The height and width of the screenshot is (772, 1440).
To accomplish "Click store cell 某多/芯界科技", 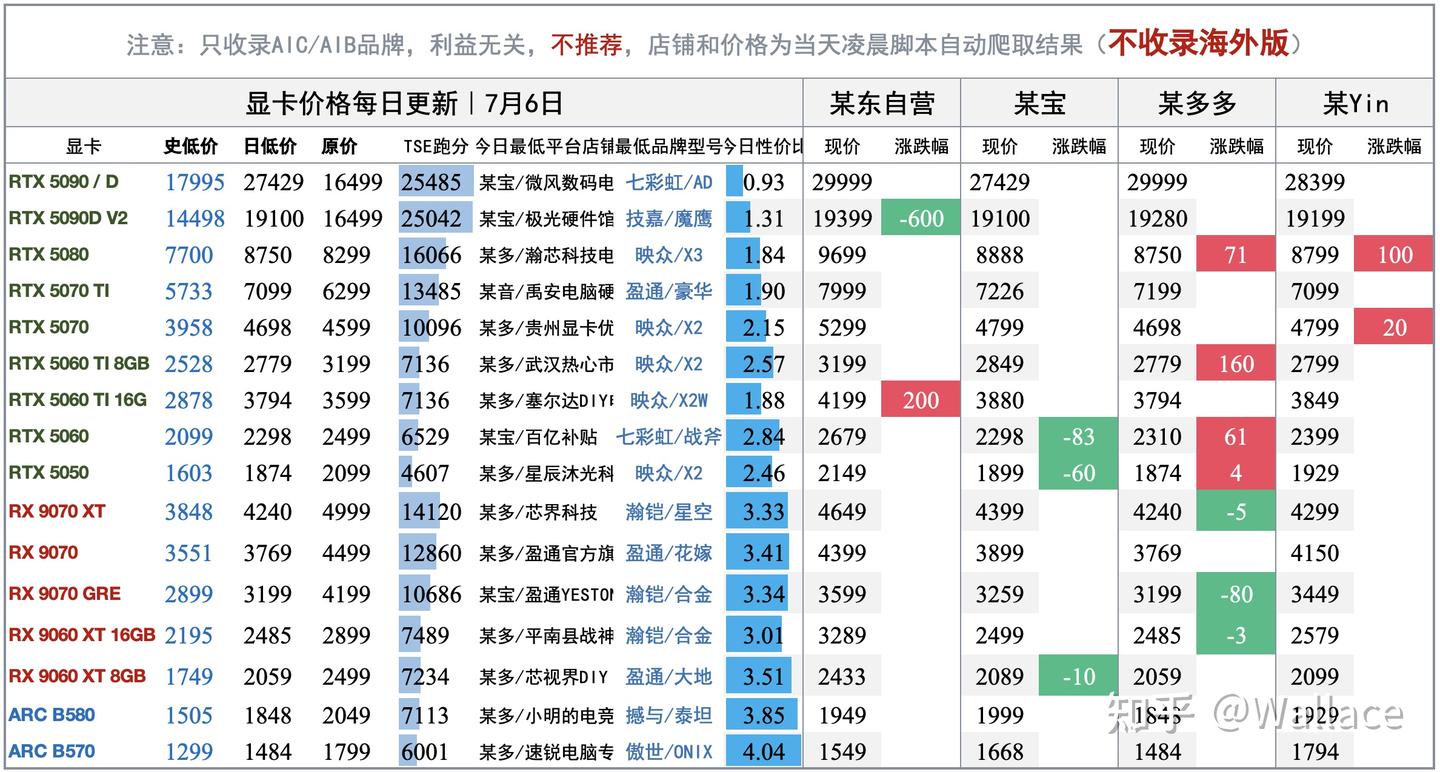I will coord(537,512).
